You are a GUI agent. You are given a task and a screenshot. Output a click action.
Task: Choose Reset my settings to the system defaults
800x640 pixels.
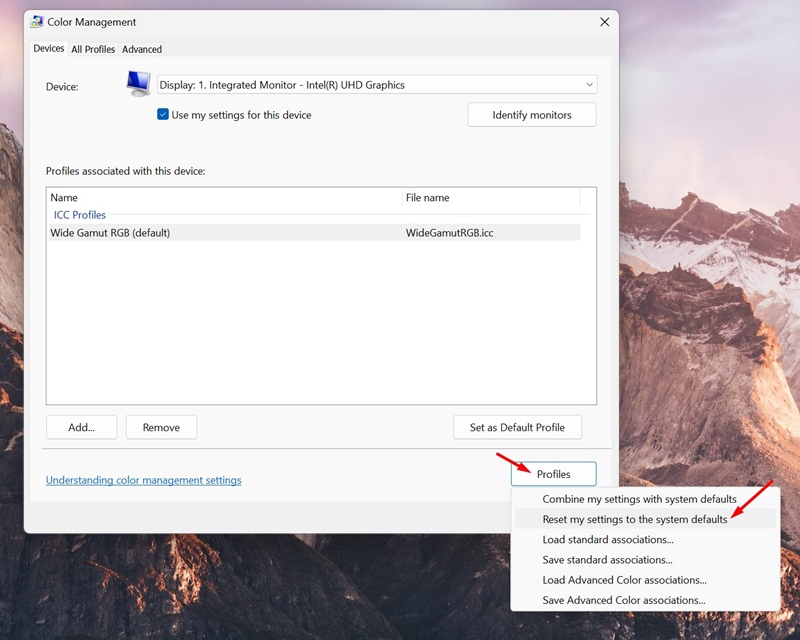tap(645, 519)
